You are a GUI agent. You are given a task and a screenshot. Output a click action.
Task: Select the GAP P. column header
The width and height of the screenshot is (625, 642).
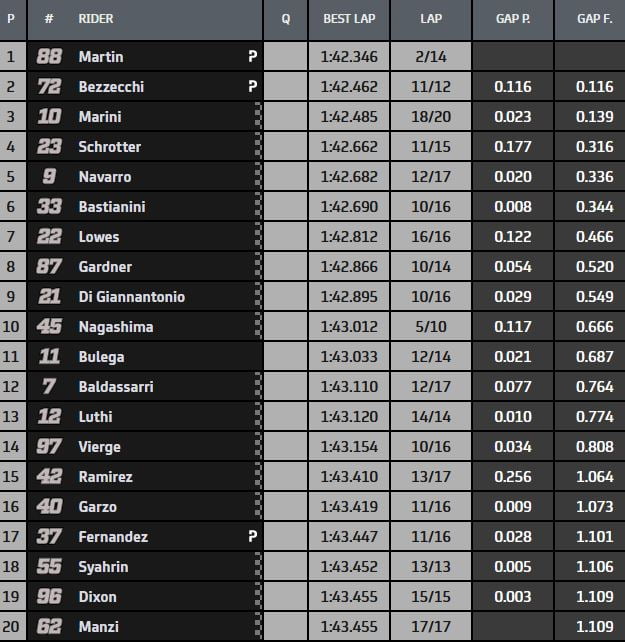tap(514, 19)
